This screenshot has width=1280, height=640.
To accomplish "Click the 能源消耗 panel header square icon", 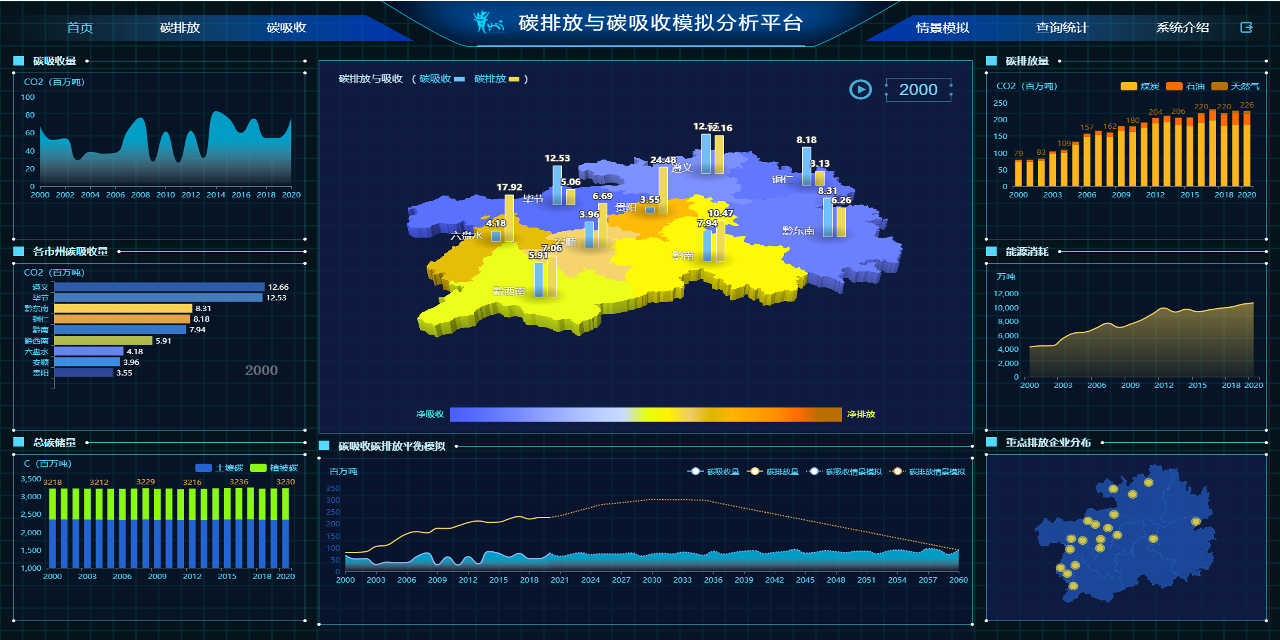I will coord(991,252).
